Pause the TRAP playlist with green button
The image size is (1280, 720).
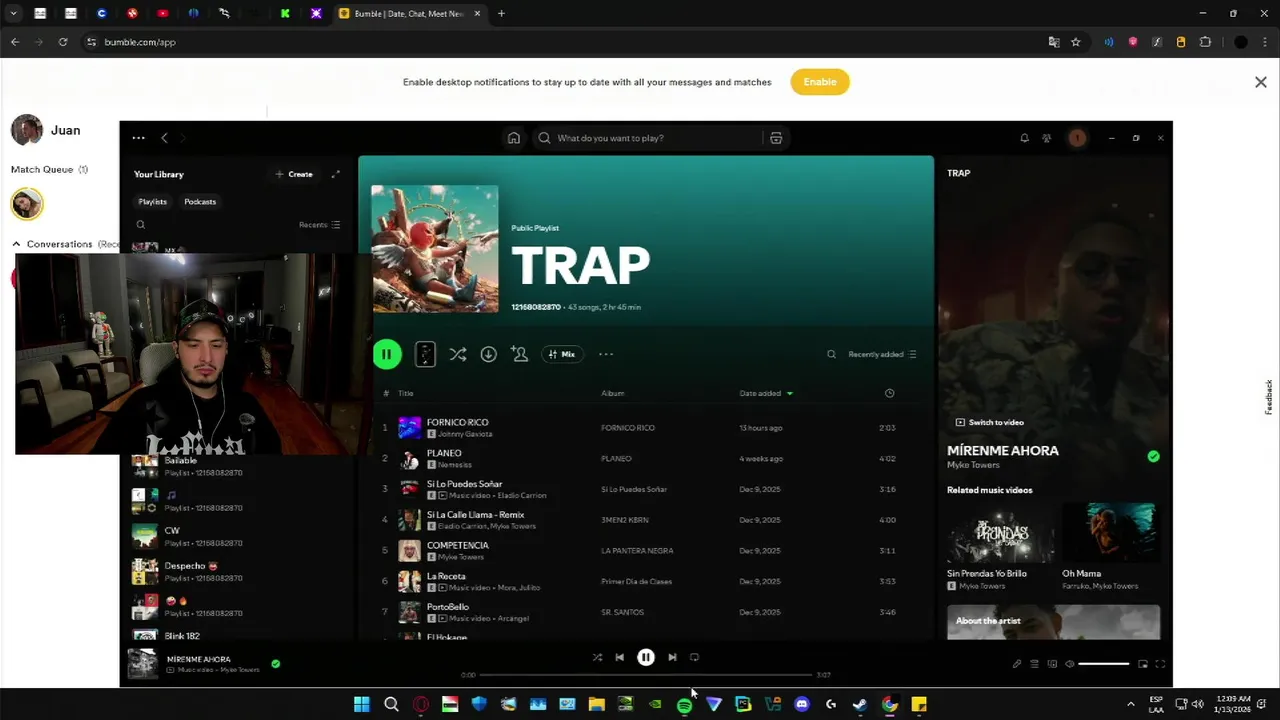(x=386, y=354)
